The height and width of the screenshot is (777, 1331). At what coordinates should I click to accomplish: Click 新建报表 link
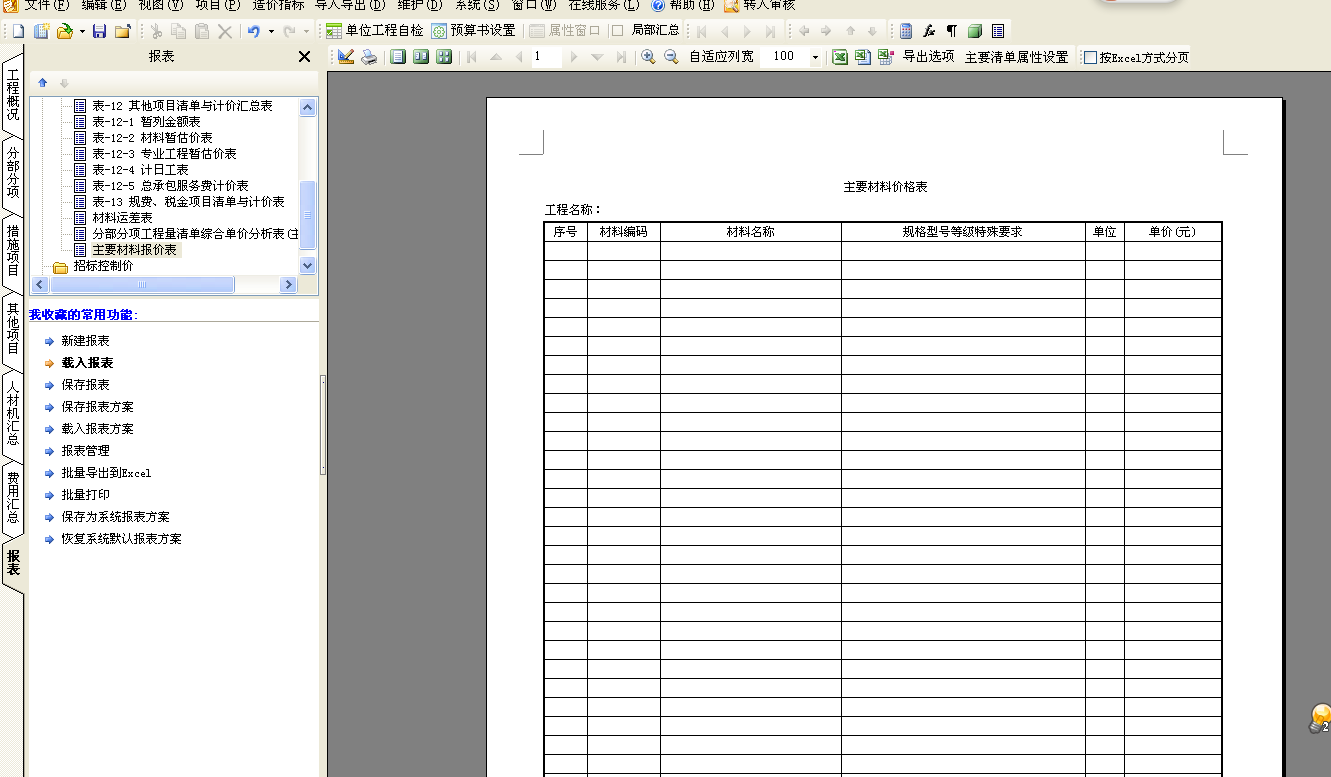click(85, 341)
